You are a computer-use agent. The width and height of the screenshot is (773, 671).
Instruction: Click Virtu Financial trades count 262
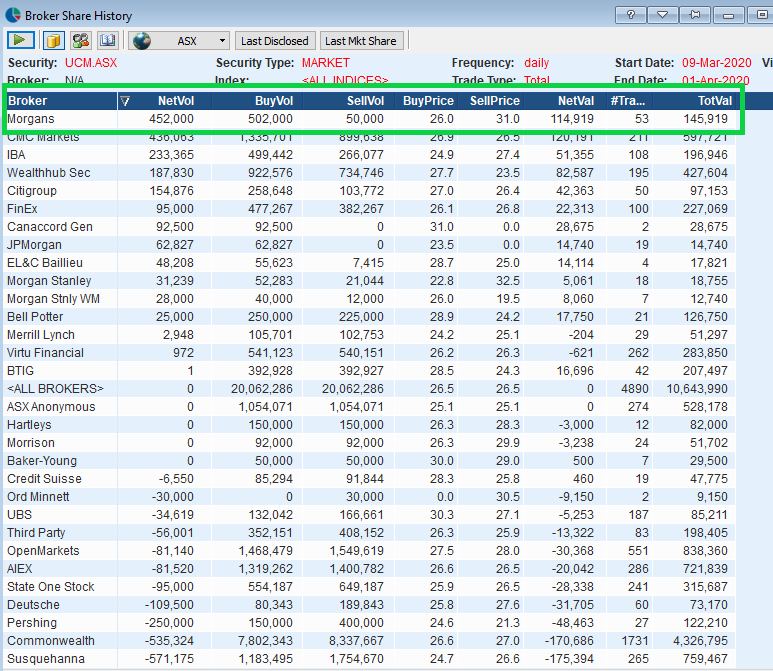tap(638, 353)
